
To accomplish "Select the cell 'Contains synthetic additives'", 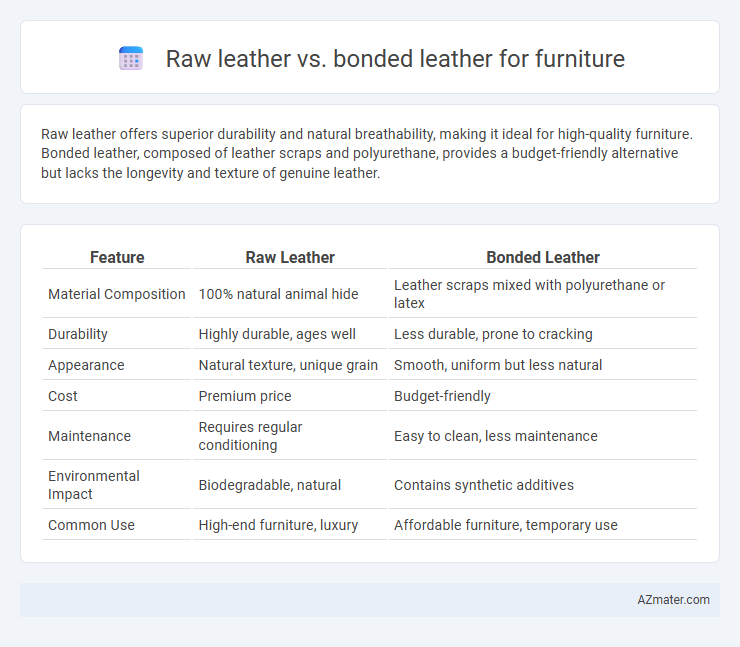I will point(484,485).
